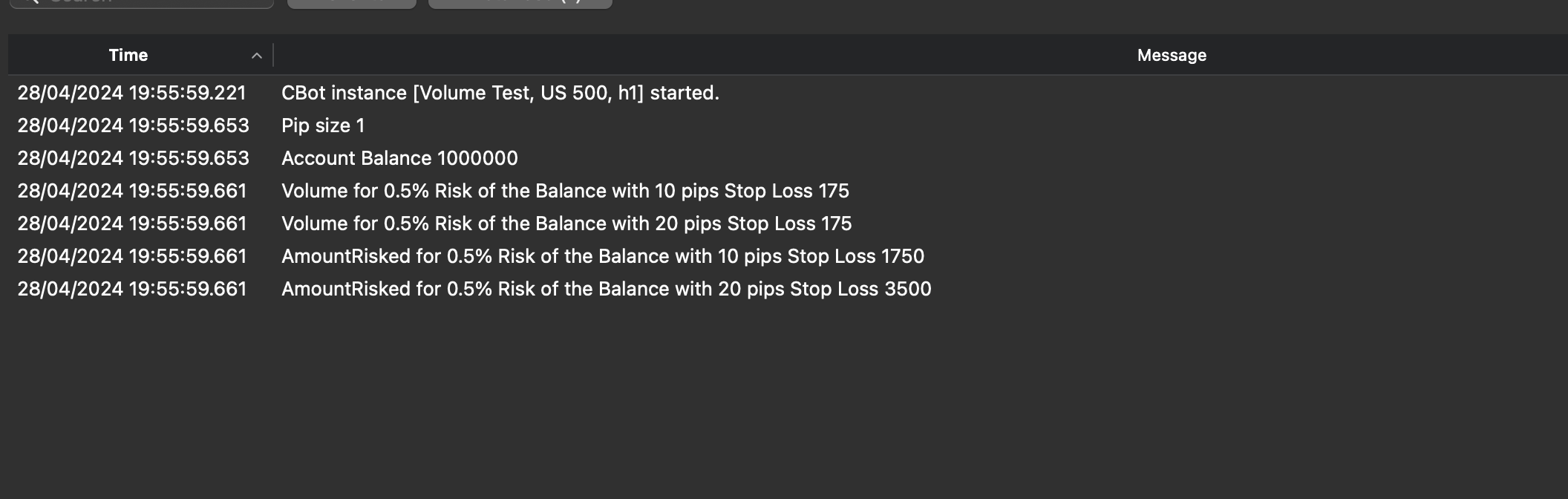This screenshot has width=1568, height=499.
Task: Click the timestamp of the Volume 20 pips row
Action: point(132,224)
